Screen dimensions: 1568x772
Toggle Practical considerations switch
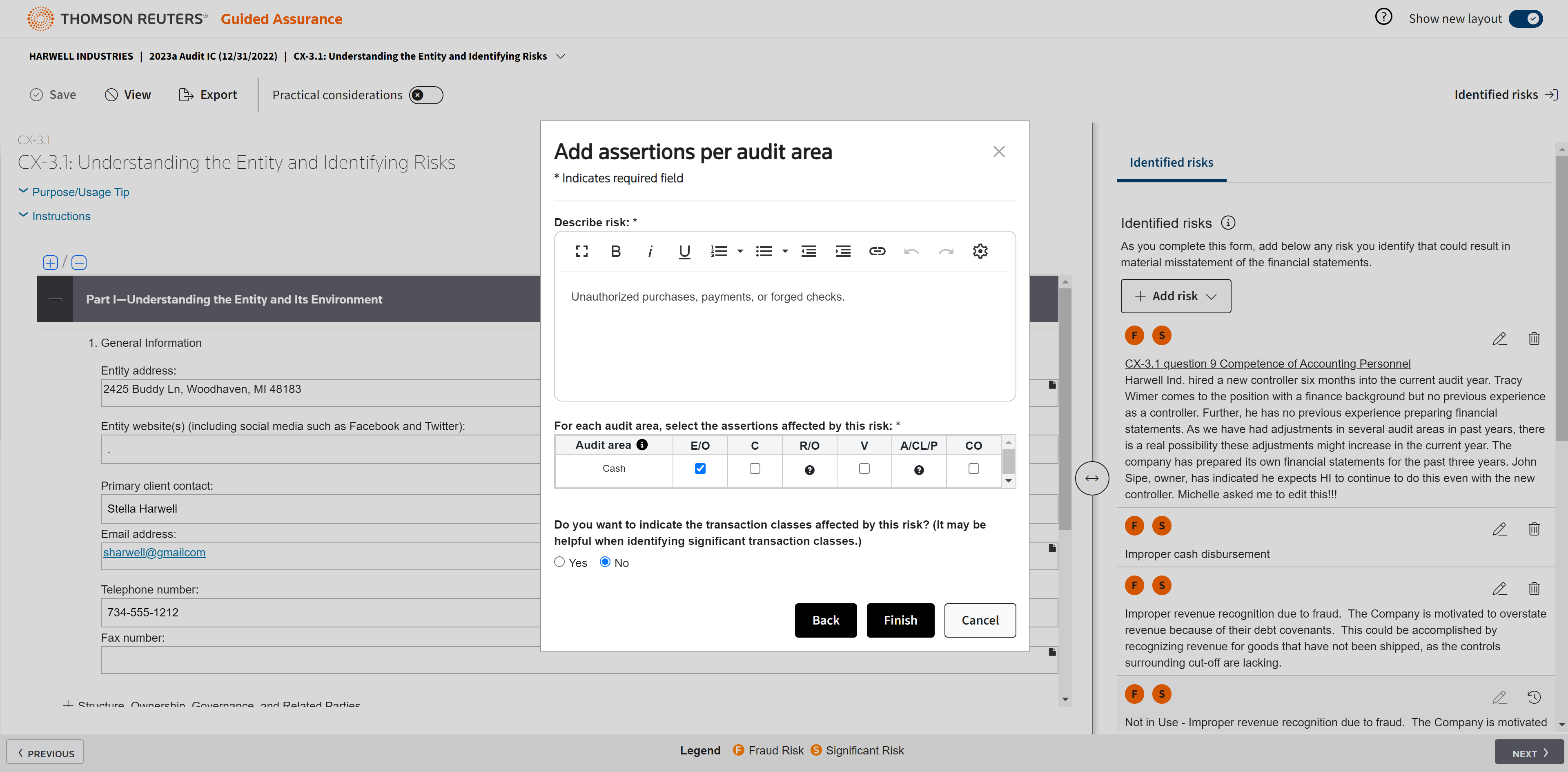tap(425, 95)
